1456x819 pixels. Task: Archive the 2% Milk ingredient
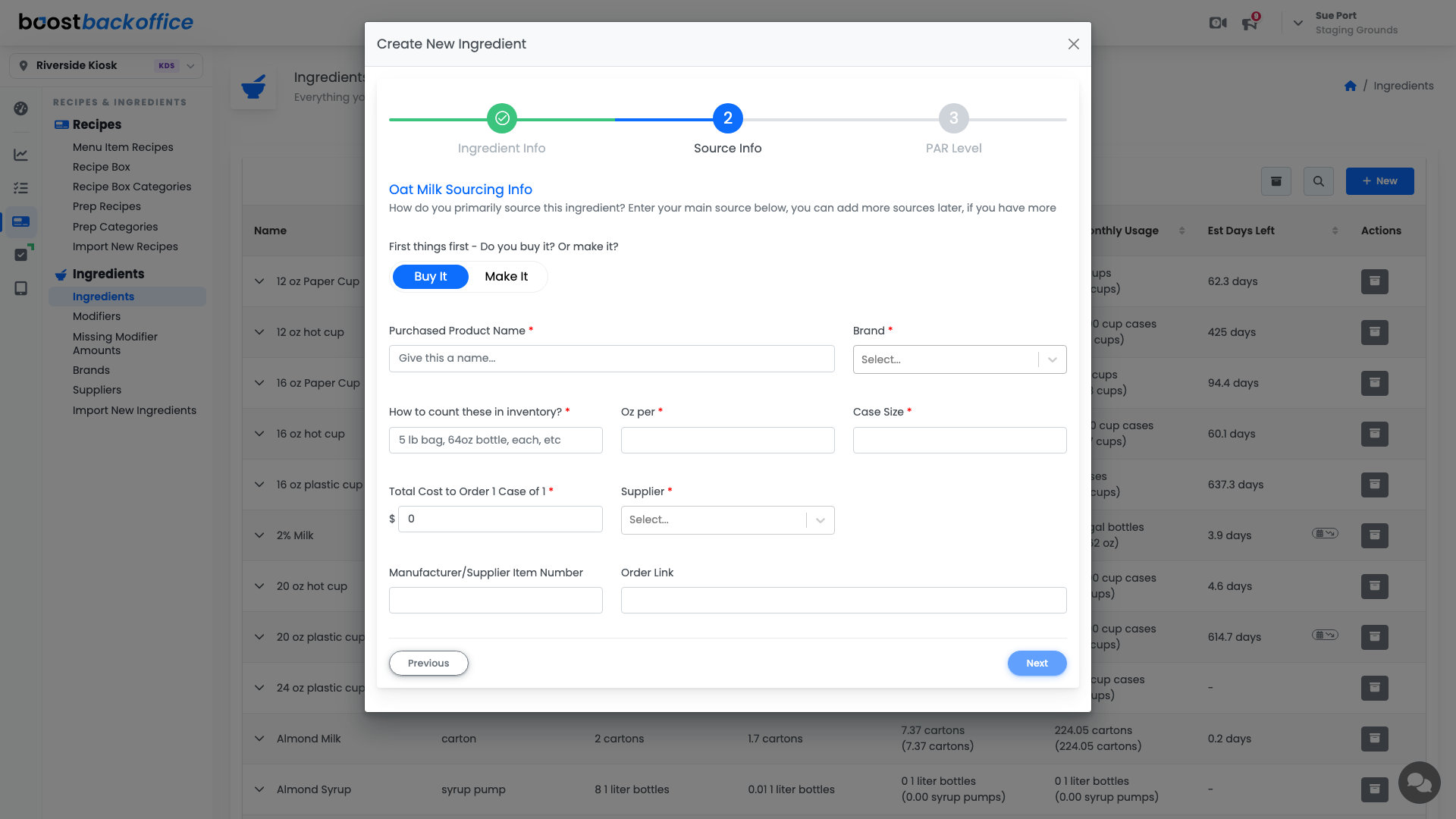[x=1375, y=536]
